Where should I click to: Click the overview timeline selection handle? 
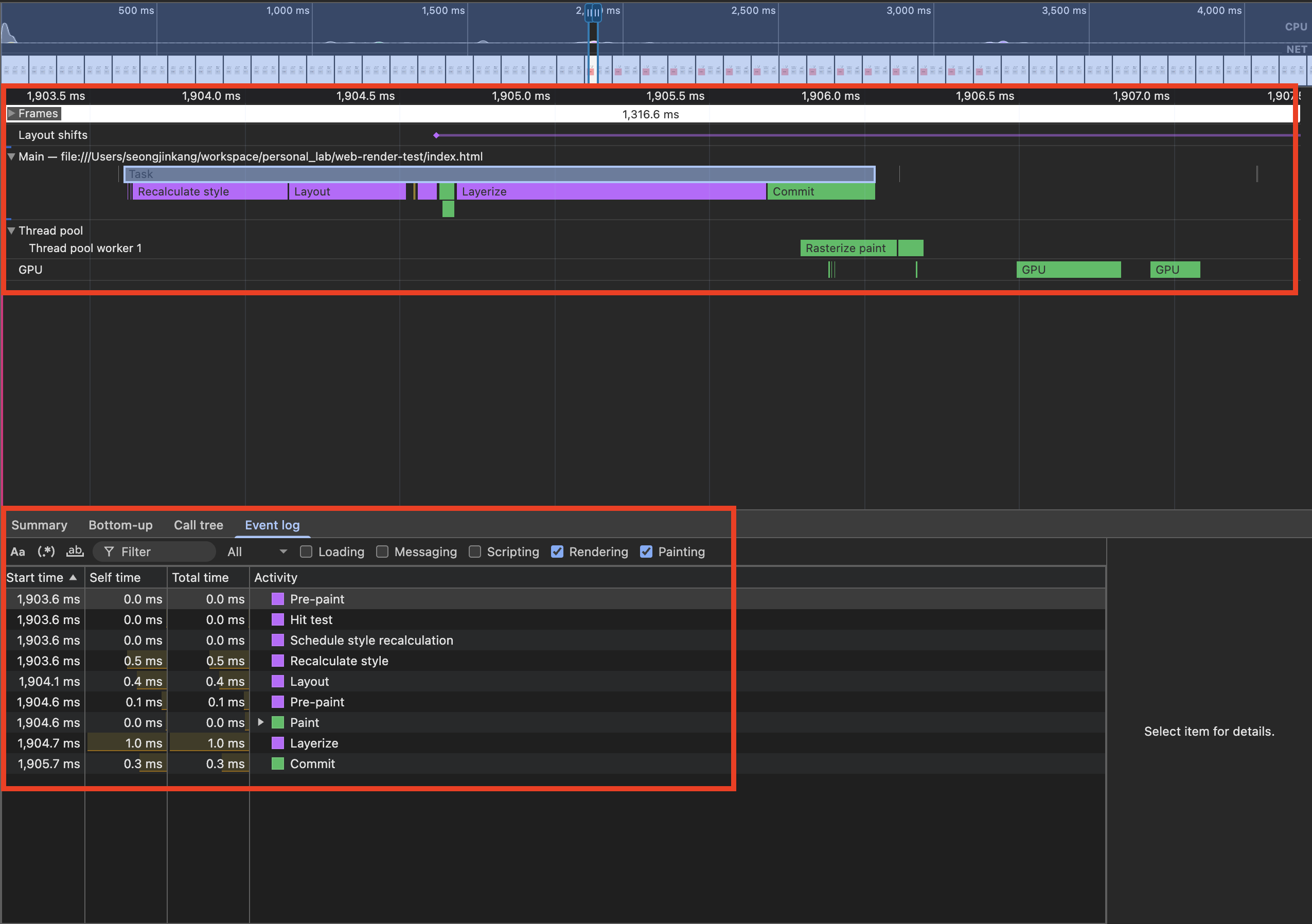pos(594,11)
